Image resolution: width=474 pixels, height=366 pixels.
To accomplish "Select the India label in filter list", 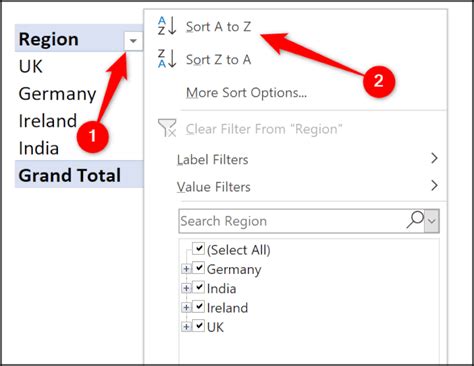I will 221,289.
